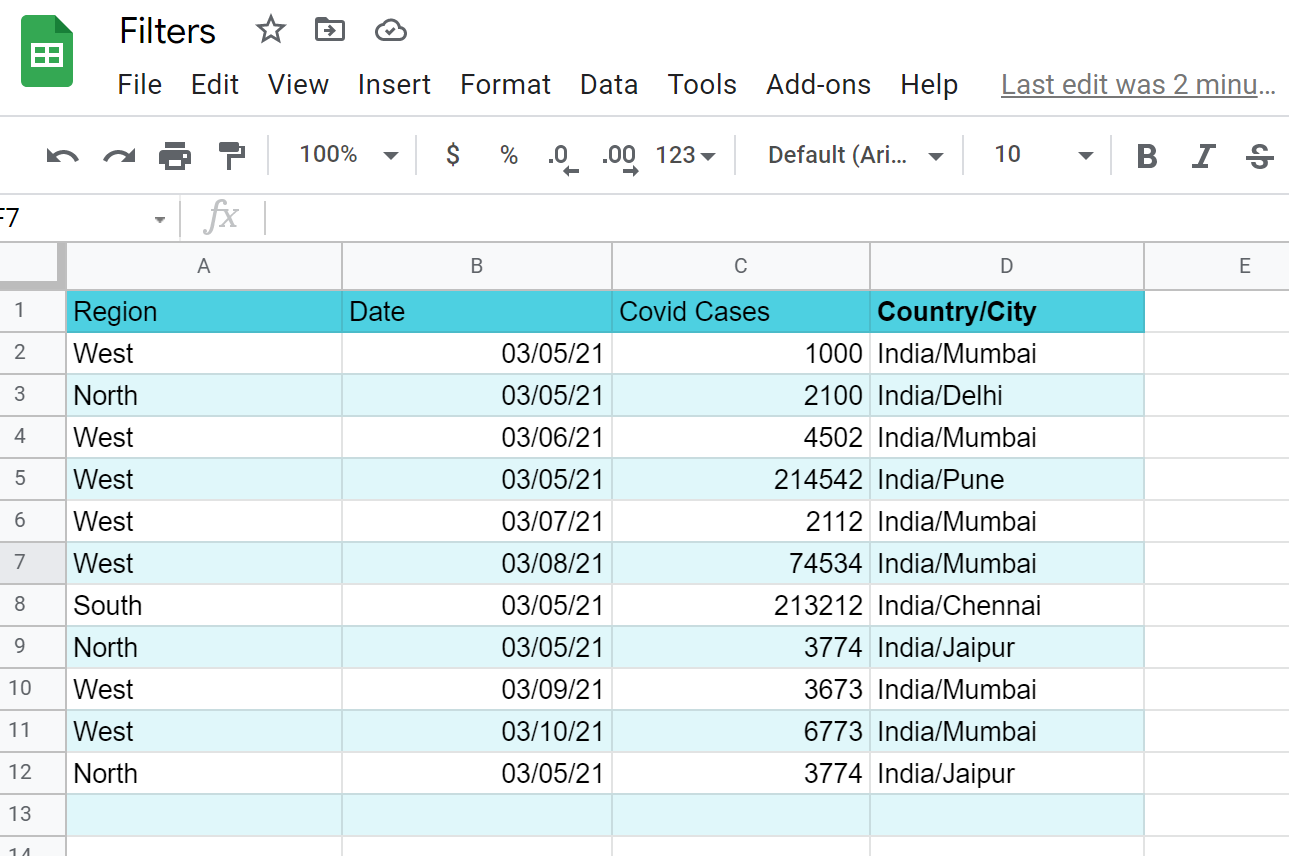Open the font size 10 dropdown
The width and height of the screenshot is (1289, 856).
pos(1042,155)
